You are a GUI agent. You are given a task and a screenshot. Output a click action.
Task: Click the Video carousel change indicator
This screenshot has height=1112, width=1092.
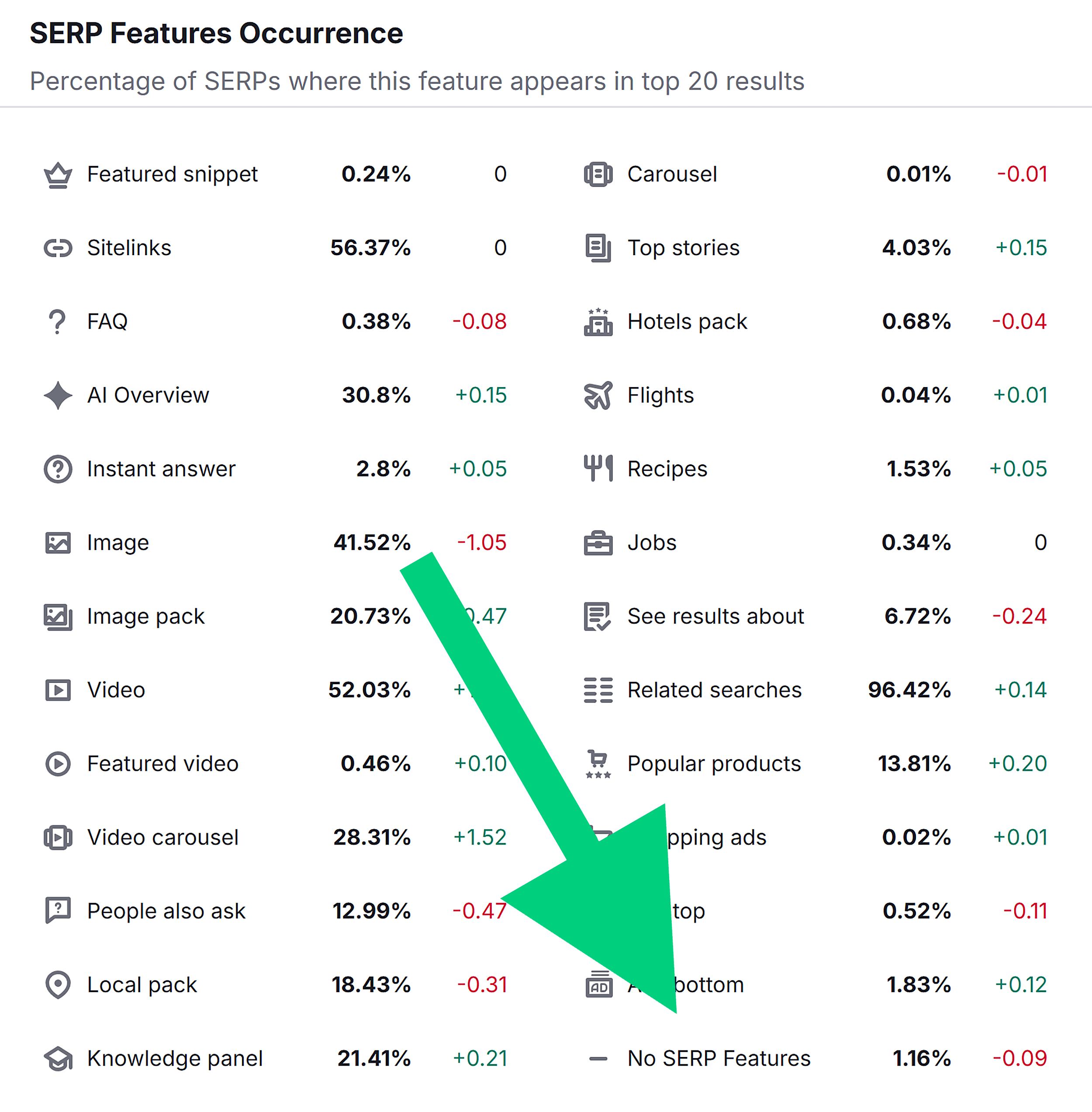coord(480,837)
